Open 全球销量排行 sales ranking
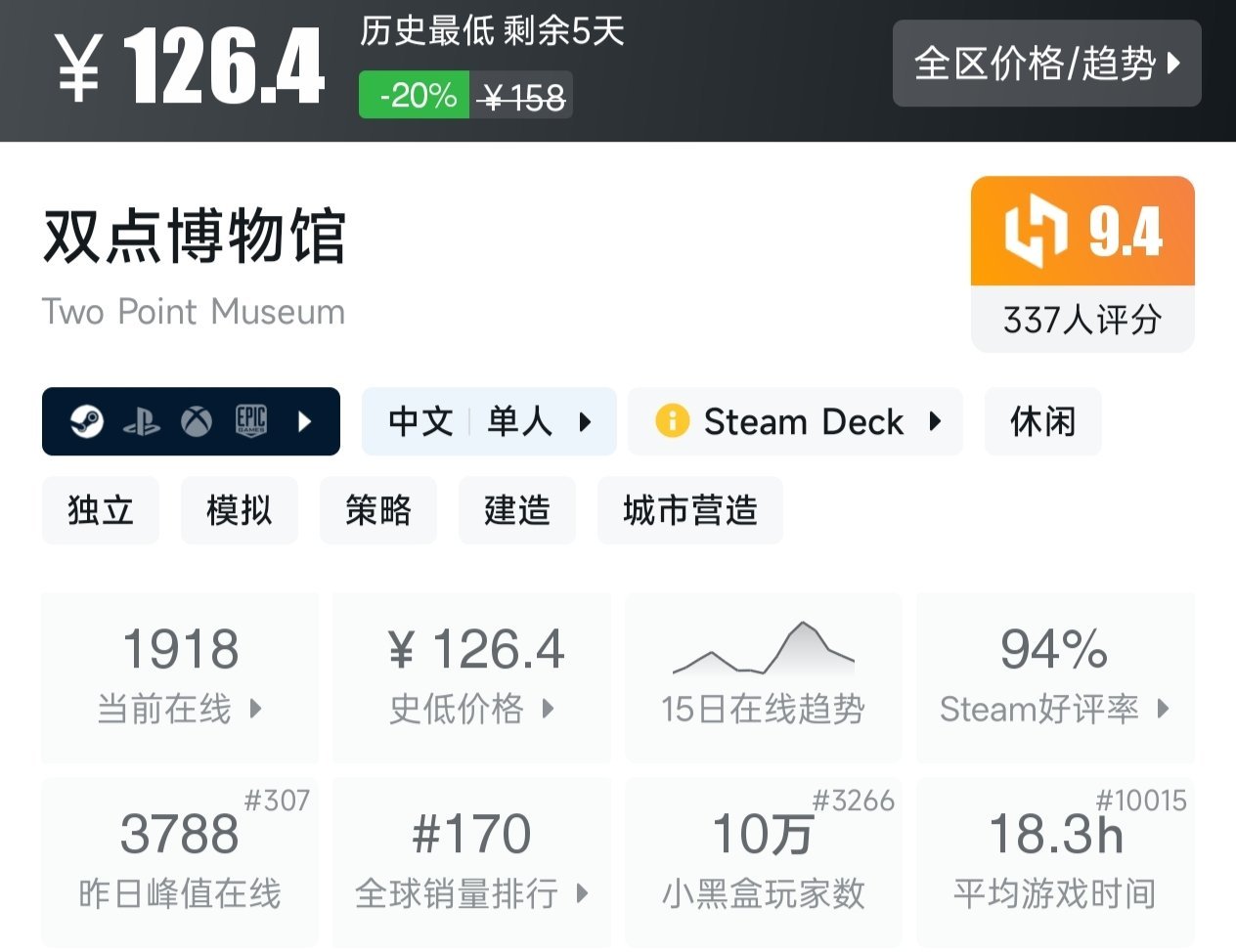The height and width of the screenshot is (952, 1236). [472, 862]
